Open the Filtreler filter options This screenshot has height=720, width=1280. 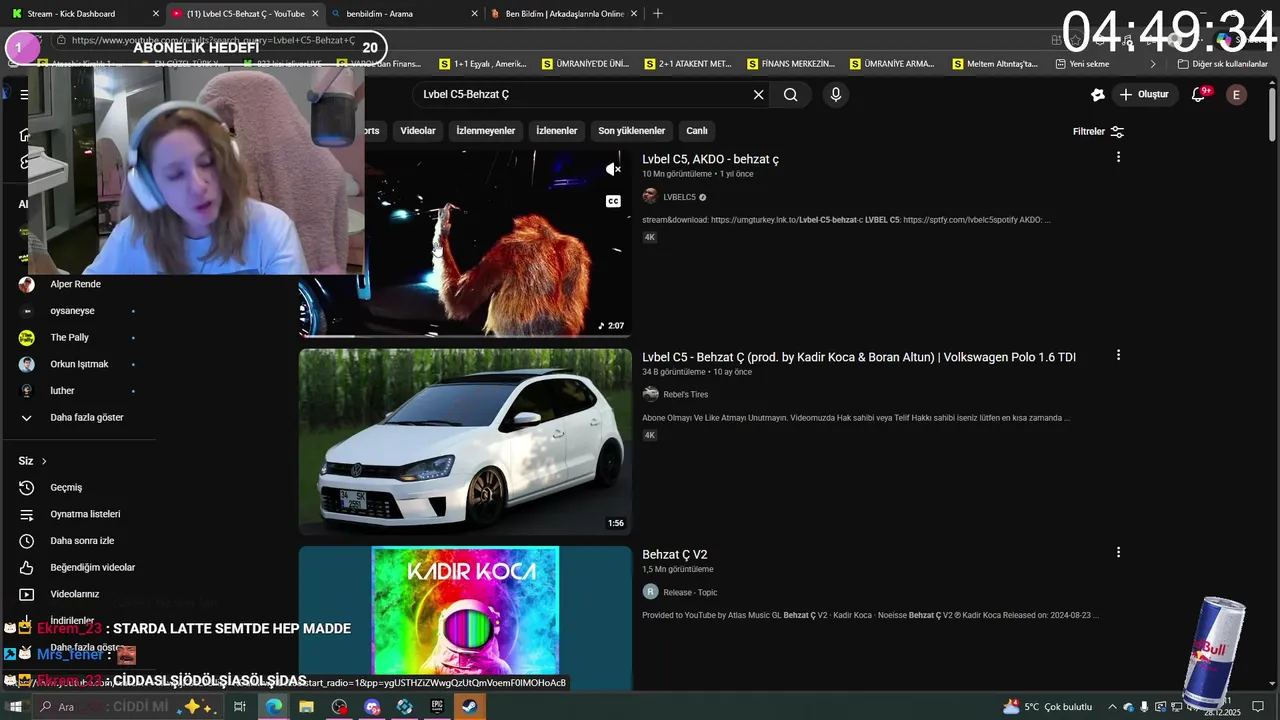pos(1098,131)
